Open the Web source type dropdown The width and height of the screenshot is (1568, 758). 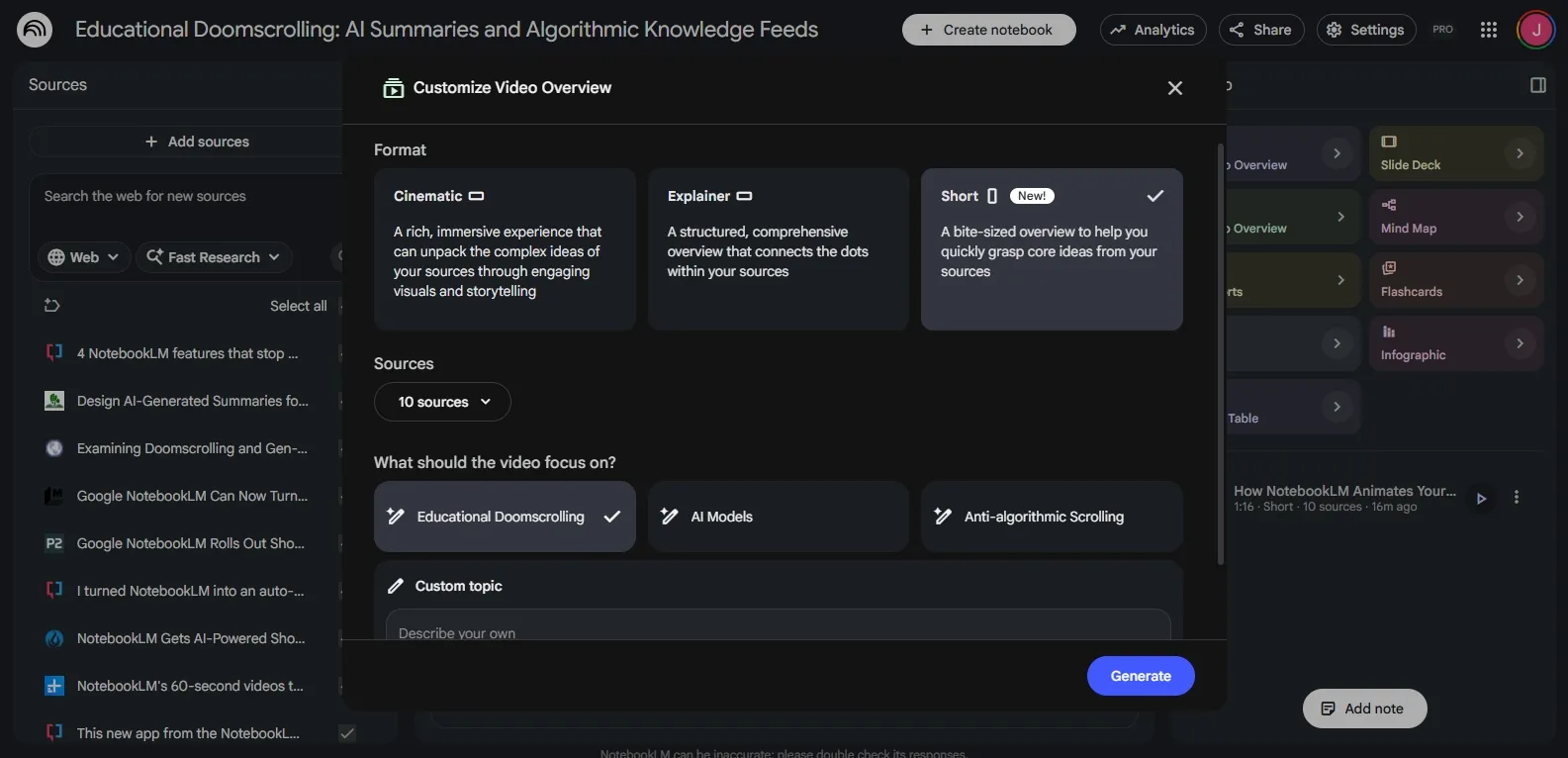[84, 257]
